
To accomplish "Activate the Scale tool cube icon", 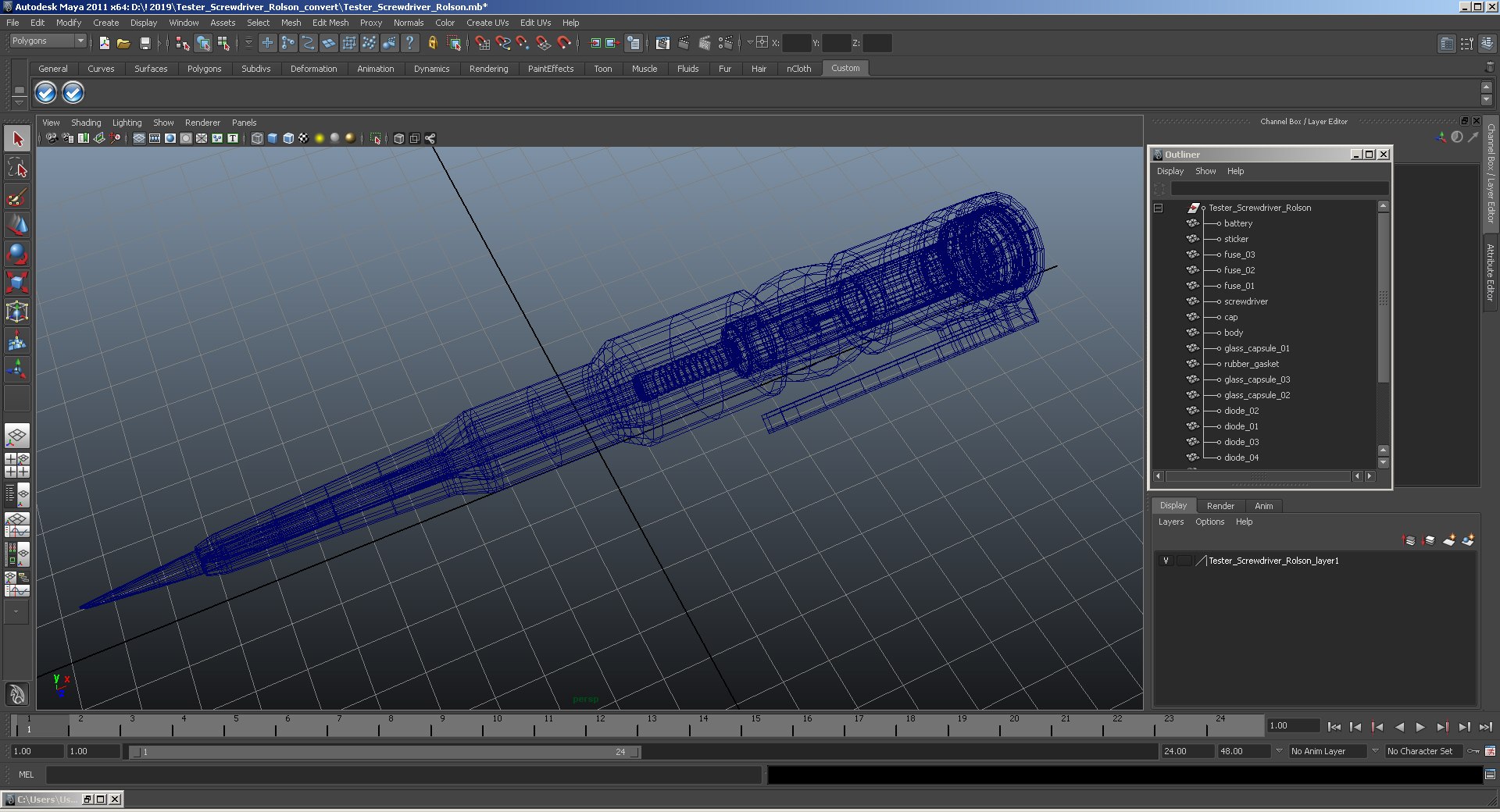I will coord(17,283).
